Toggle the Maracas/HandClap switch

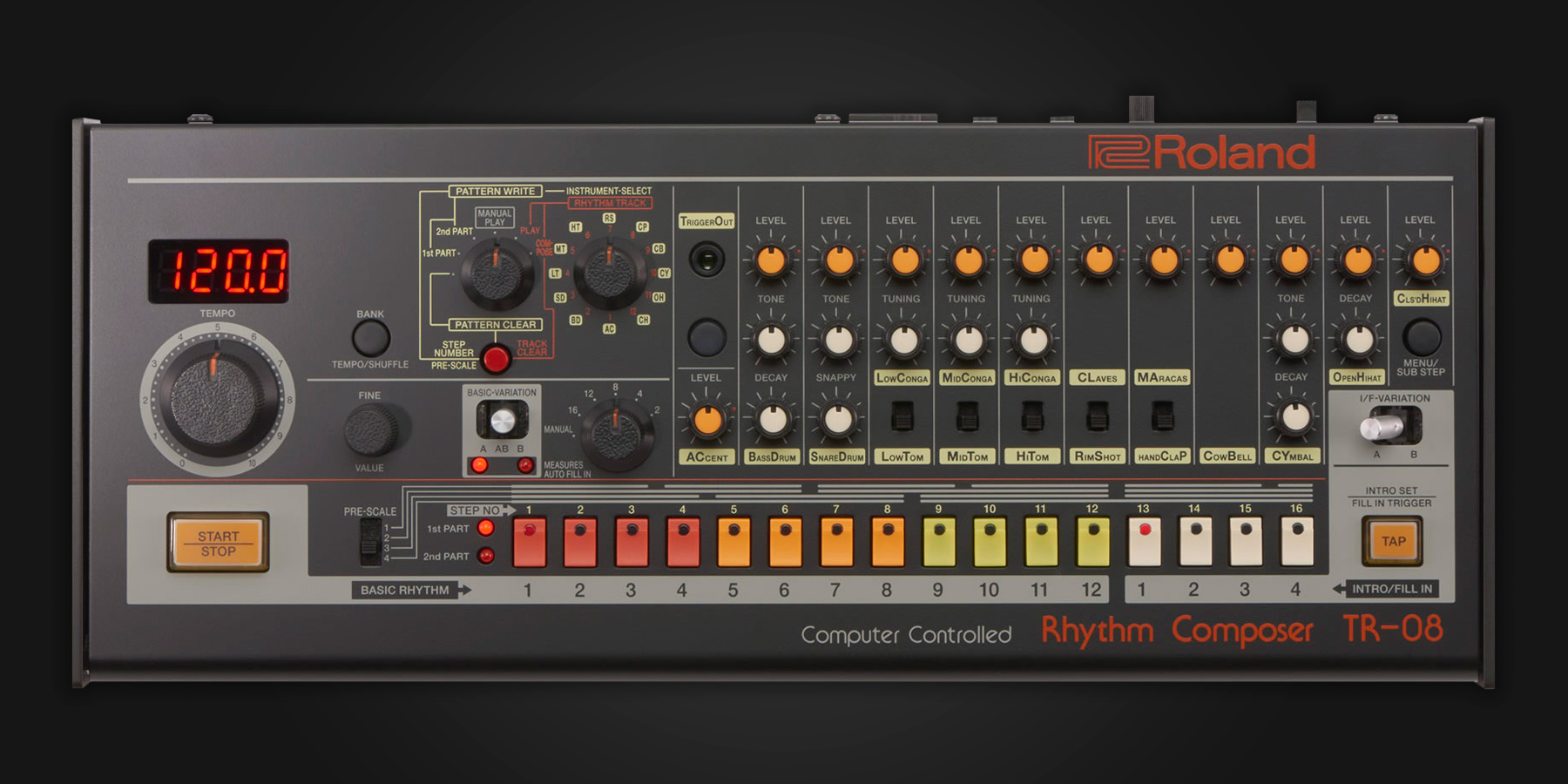pos(1162,416)
